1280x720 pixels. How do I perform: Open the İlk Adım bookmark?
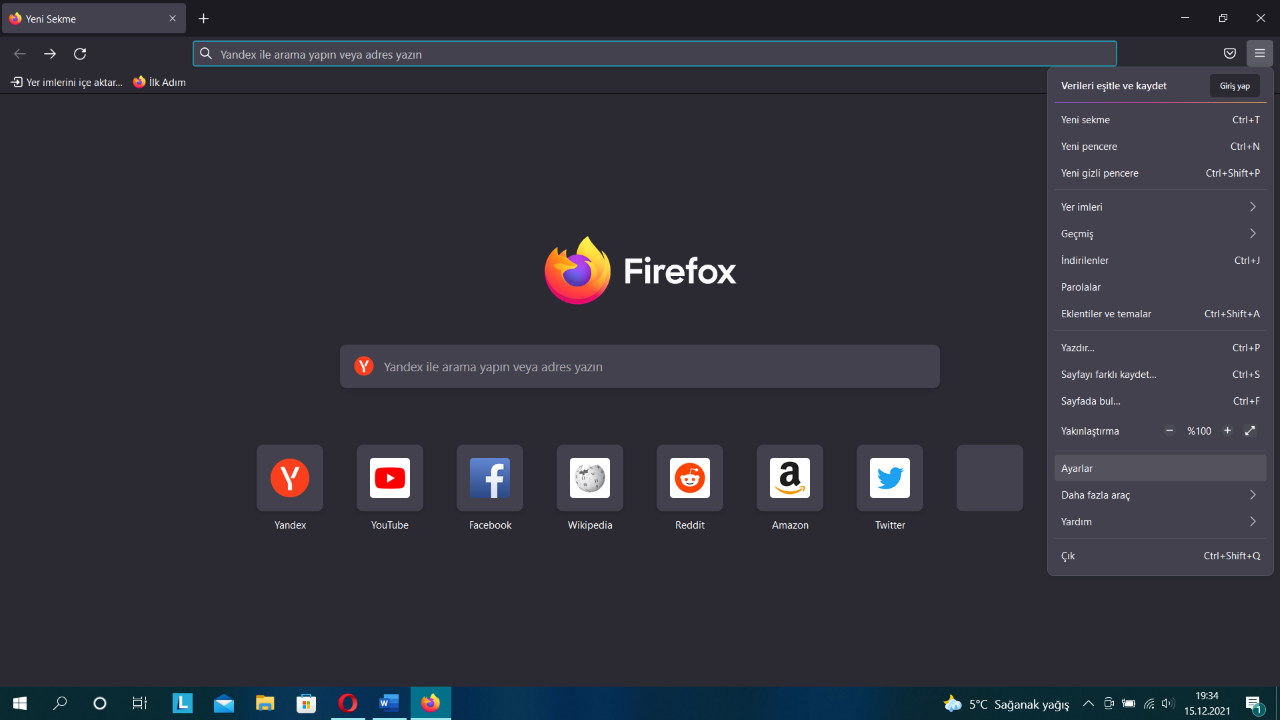159,82
